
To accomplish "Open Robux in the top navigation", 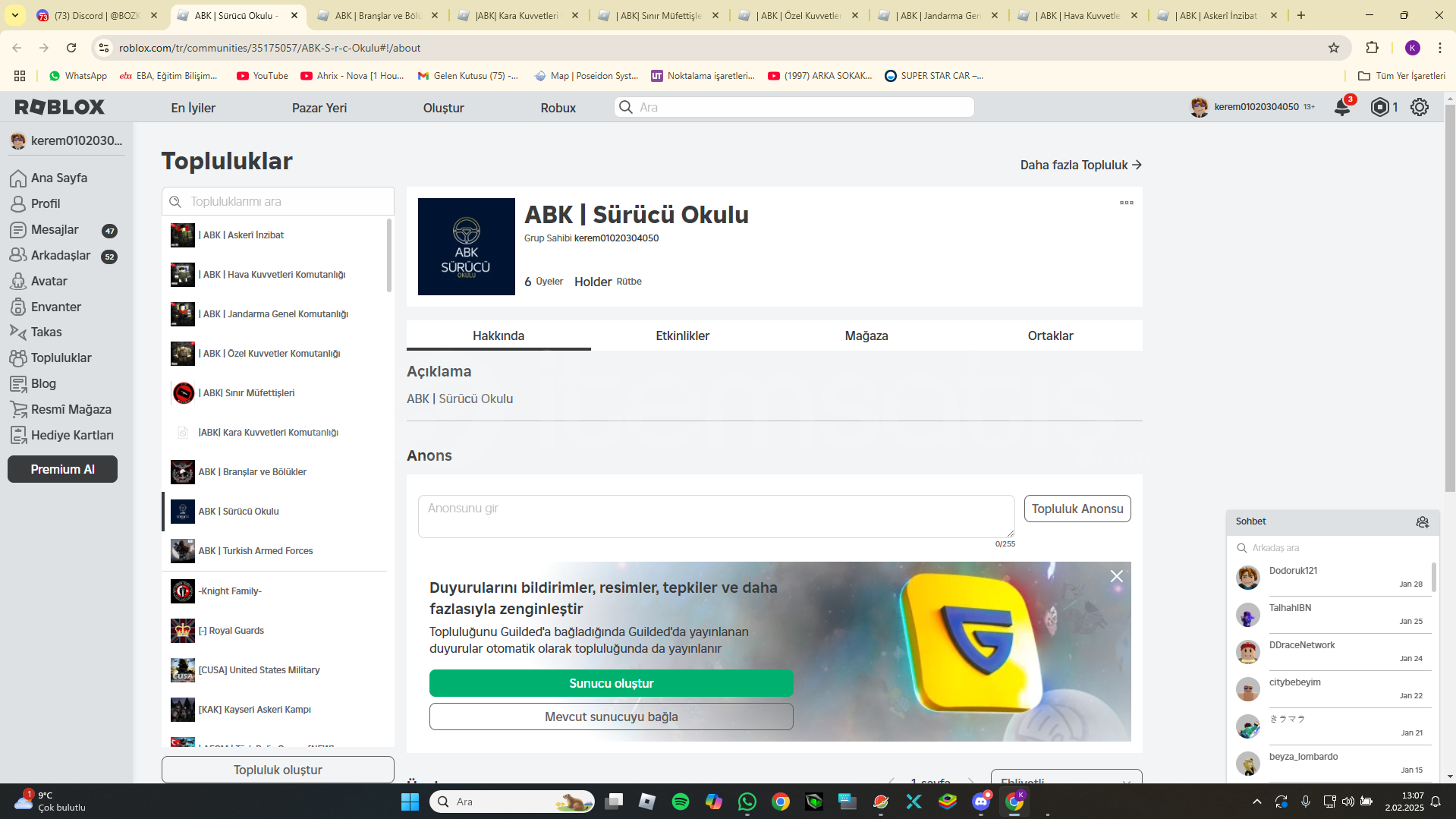I will pyautogui.click(x=558, y=108).
